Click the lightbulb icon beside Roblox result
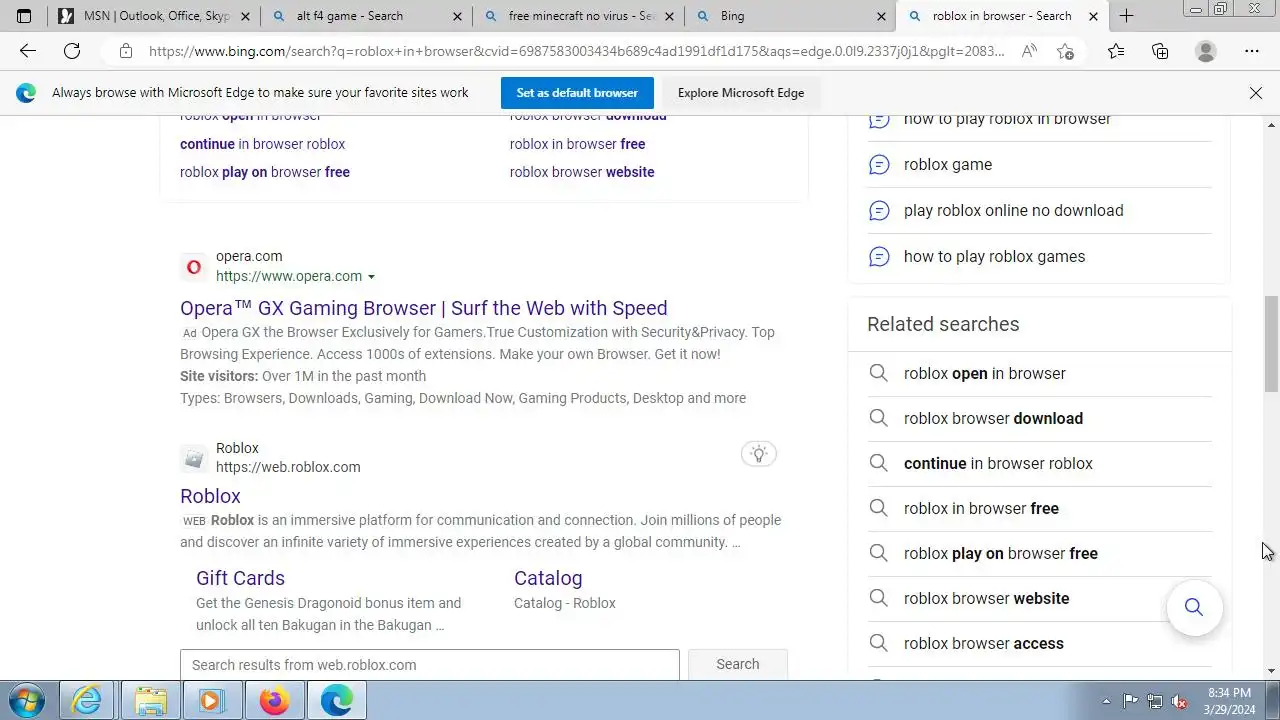1280x720 pixels. (759, 454)
